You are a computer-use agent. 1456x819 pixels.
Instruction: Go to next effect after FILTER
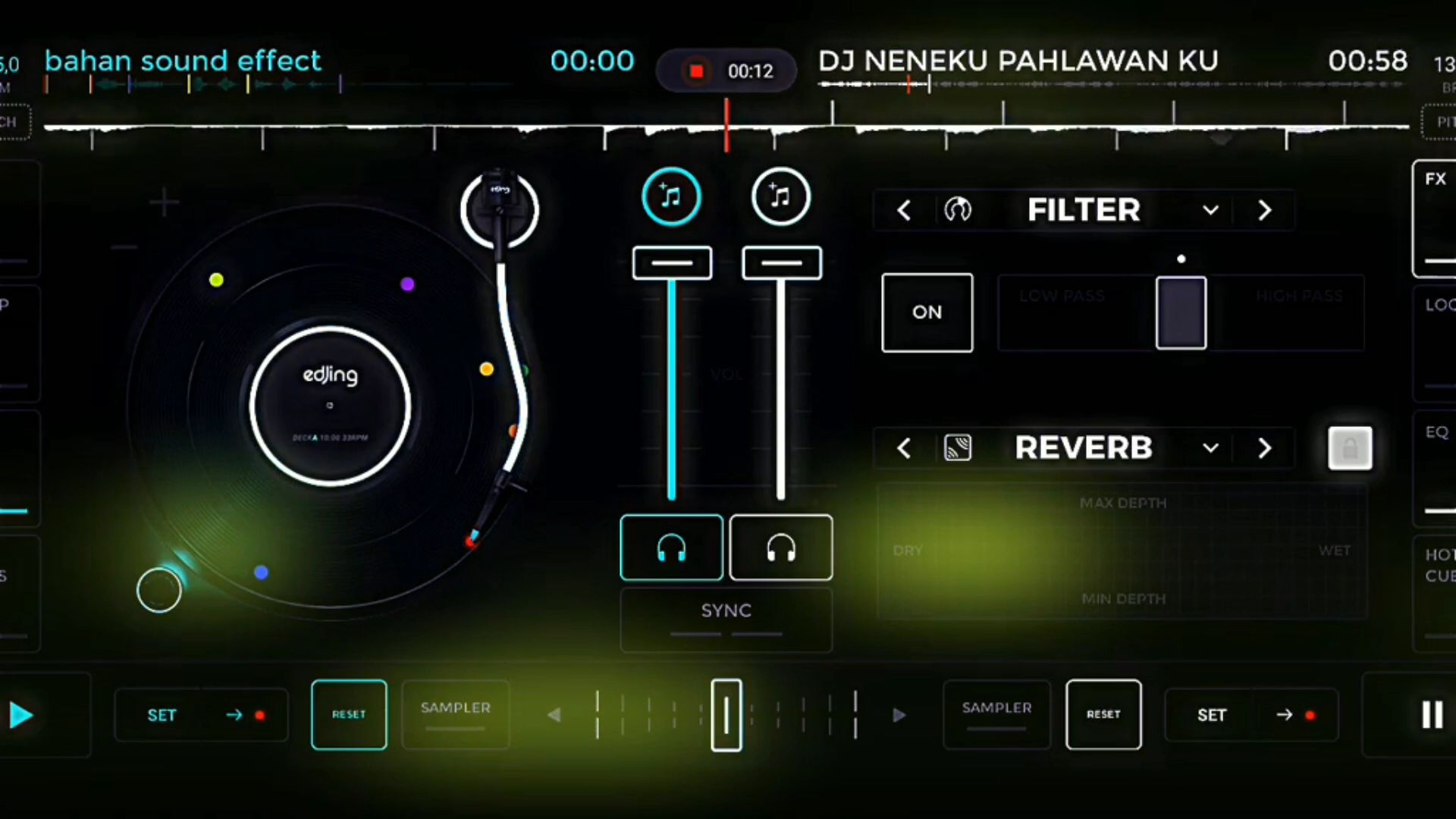click(1263, 210)
